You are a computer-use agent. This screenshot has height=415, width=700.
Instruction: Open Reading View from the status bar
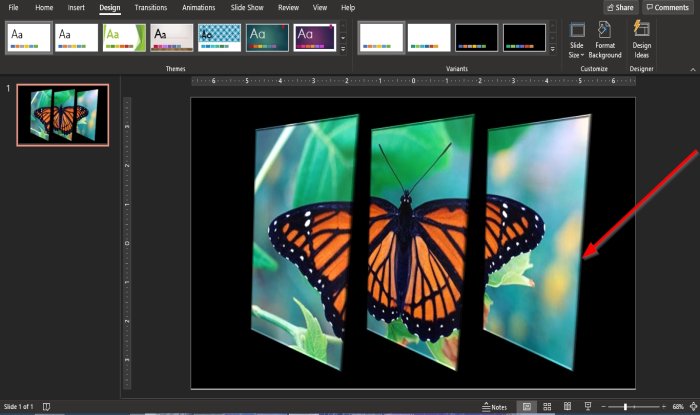[x=567, y=407]
